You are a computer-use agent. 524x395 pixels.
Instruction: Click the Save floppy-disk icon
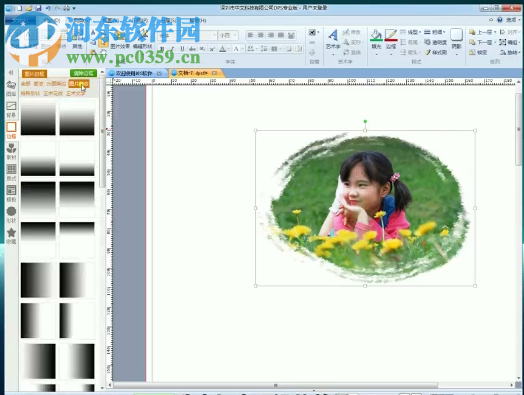38,8
